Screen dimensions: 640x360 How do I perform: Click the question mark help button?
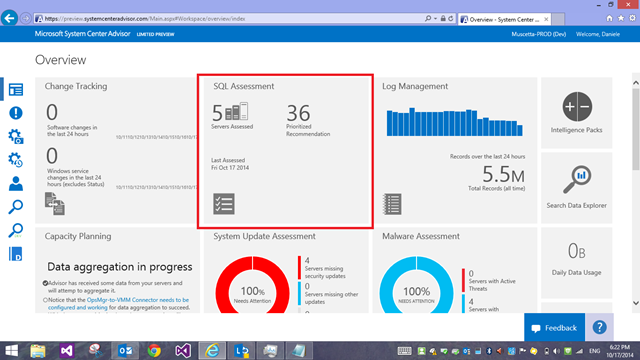coord(599,327)
